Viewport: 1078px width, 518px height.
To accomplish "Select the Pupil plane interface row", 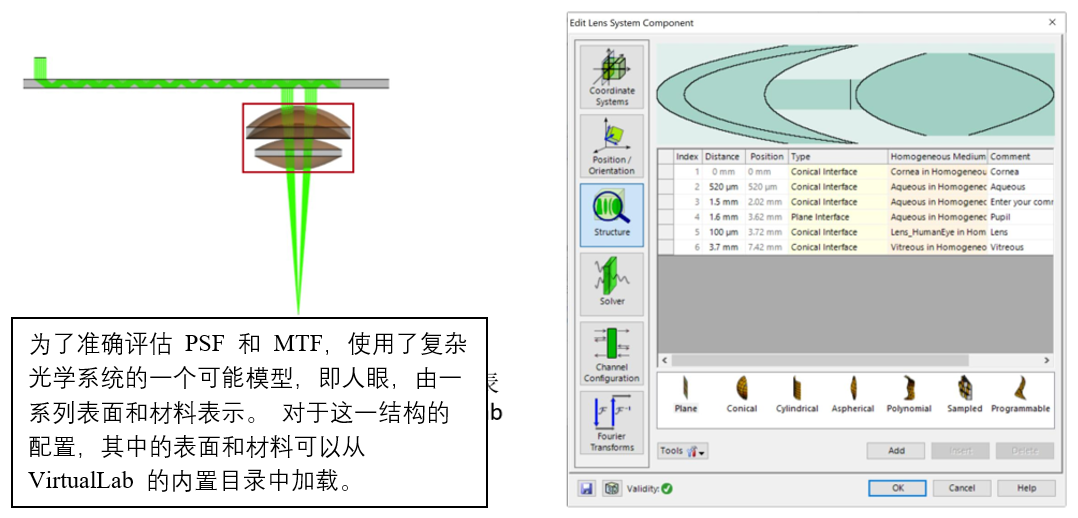I will pos(855,217).
